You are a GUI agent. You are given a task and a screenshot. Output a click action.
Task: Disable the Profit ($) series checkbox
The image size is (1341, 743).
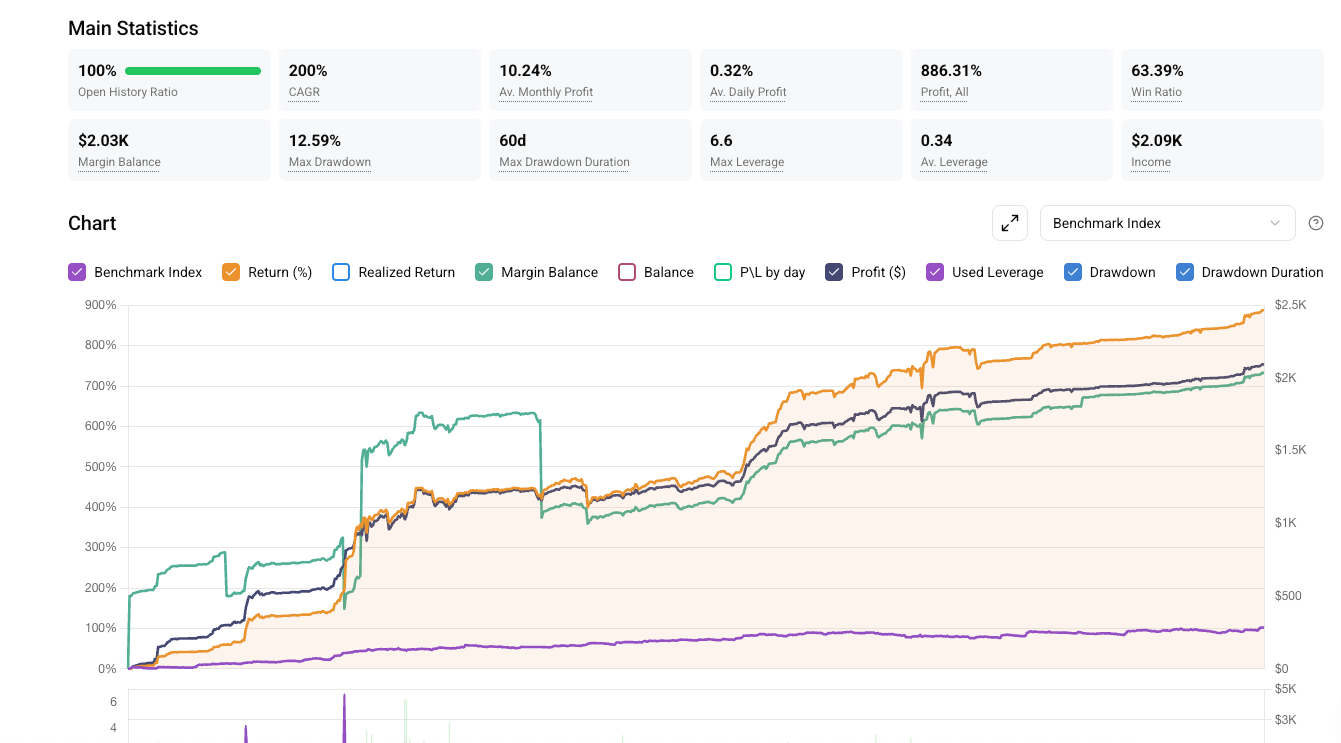834,272
